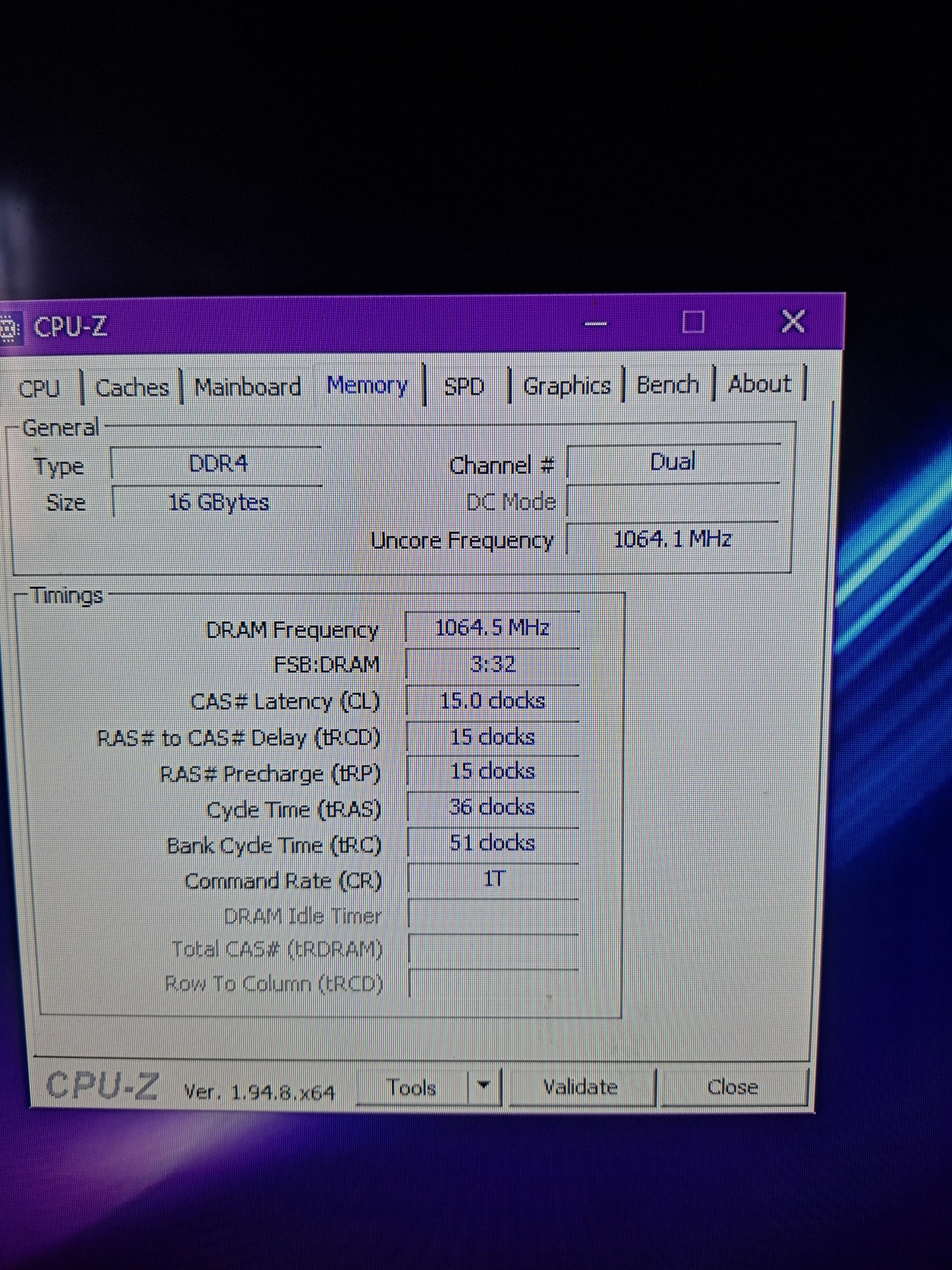Click the Cycle Time (tRAS) label
The height and width of the screenshot is (1270, 952).
coord(294,810)
